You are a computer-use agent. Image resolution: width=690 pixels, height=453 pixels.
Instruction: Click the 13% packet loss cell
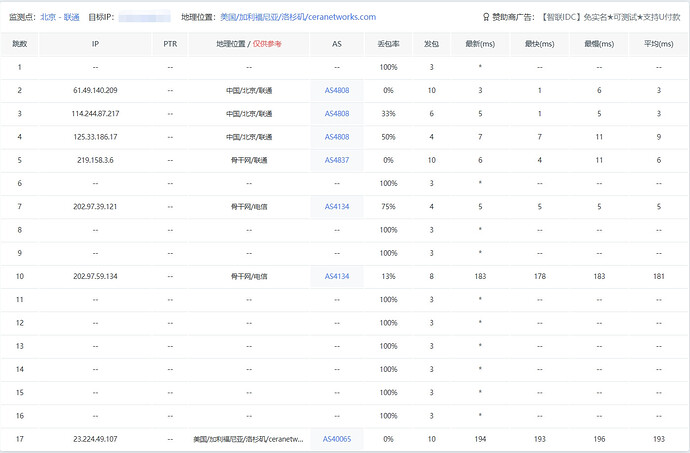click(389, 276)
